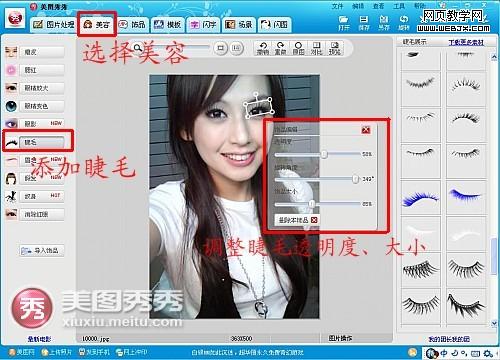Click the 重做 redo button
The height and width of the screenshot is (360, 500).
(x=280, y=48)
